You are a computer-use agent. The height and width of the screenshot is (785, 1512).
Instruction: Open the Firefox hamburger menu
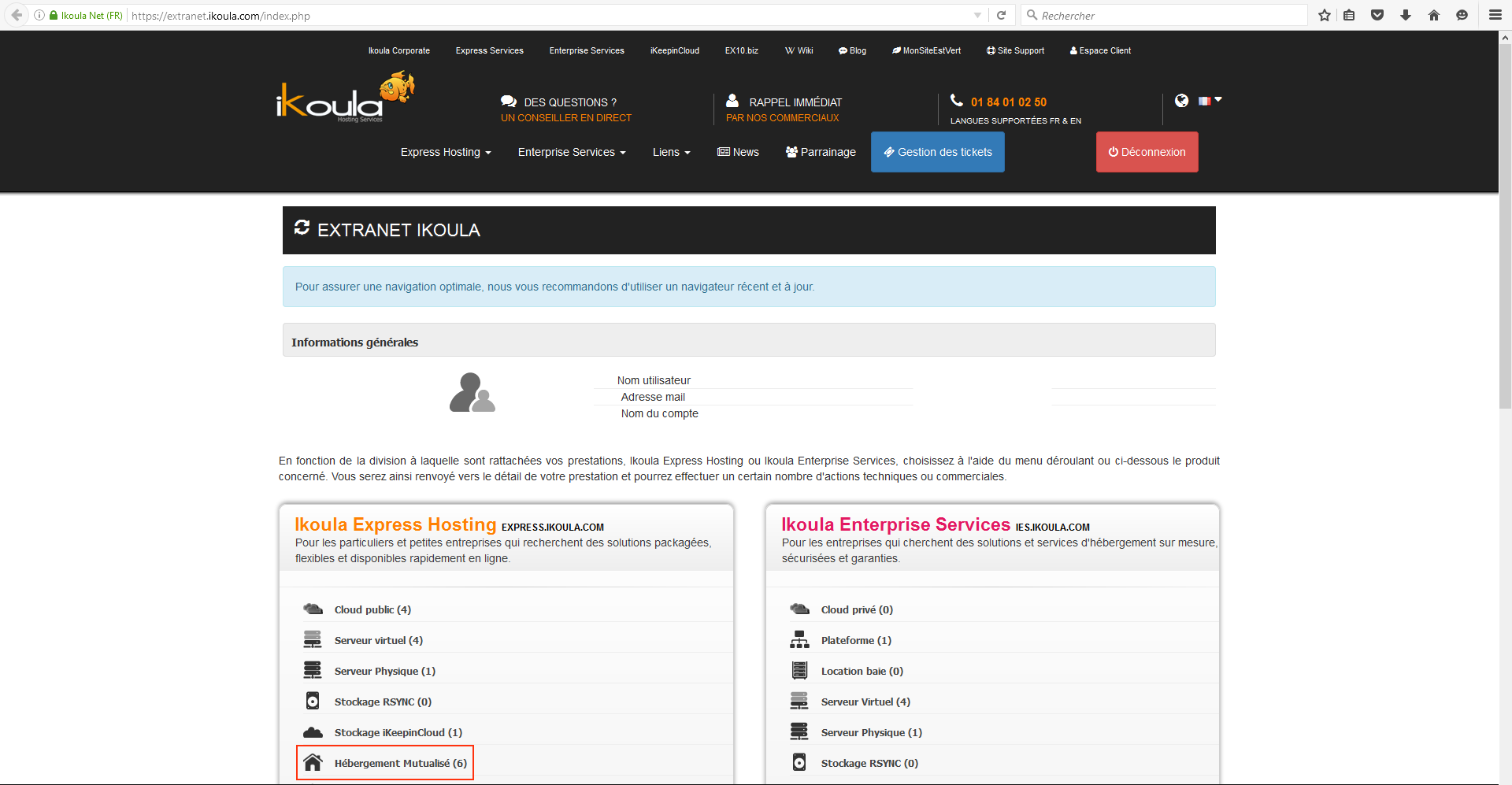pyautogui.click(x=1495, y=15)
